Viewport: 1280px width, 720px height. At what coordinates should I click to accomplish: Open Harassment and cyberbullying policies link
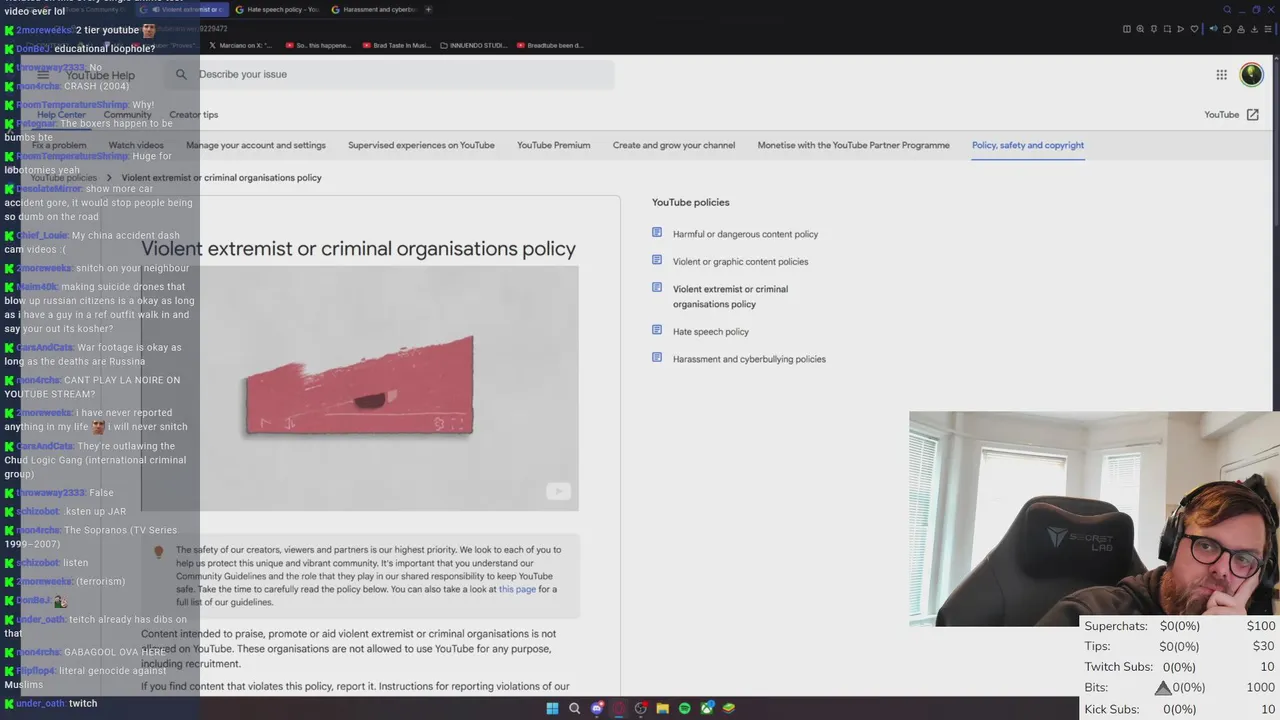[x=749, y=359]
